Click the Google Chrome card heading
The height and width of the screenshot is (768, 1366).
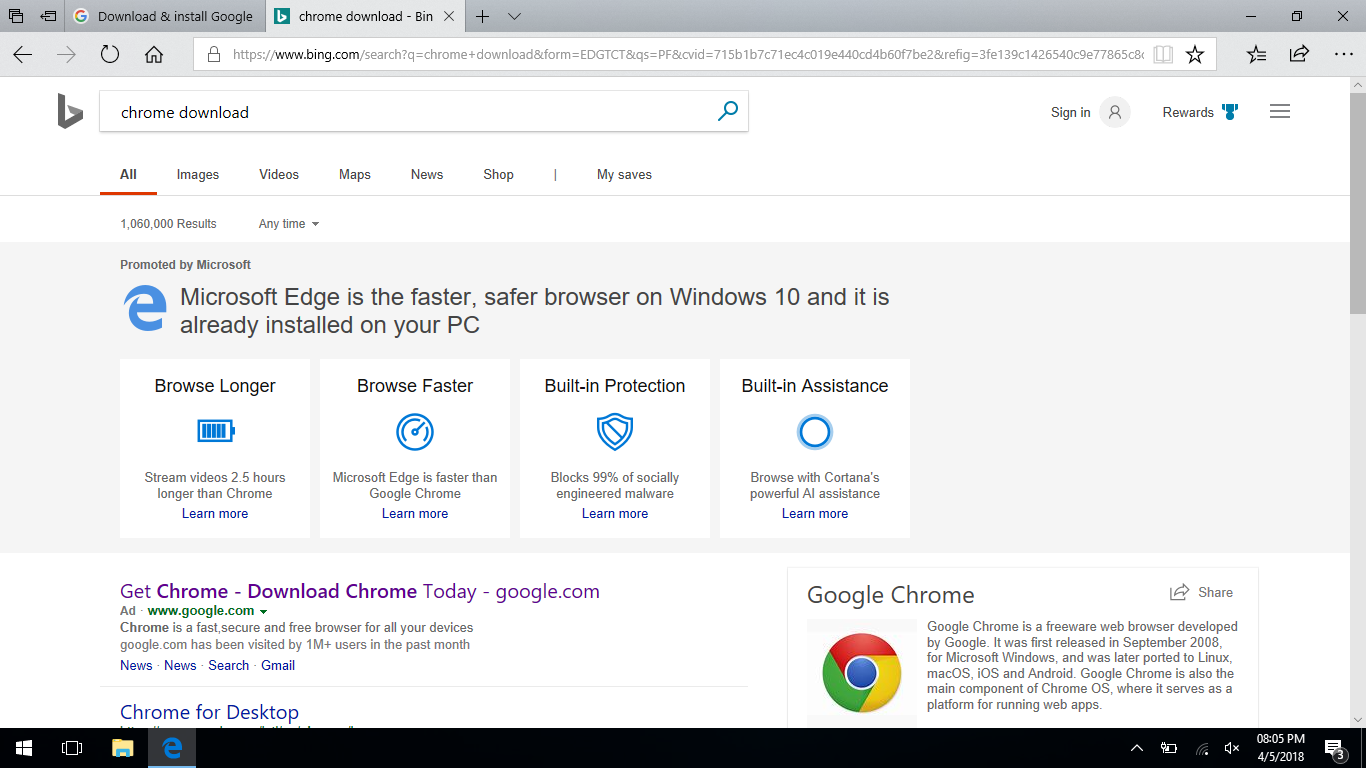890,595
